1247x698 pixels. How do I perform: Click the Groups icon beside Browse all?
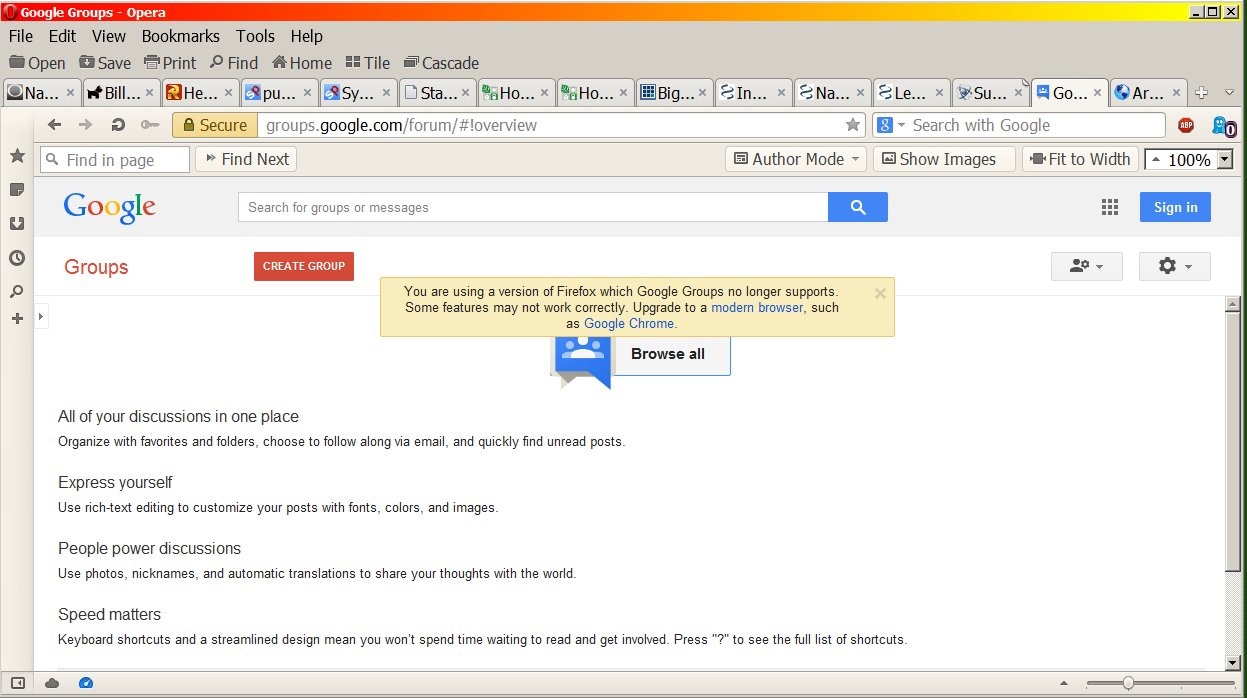582,360
